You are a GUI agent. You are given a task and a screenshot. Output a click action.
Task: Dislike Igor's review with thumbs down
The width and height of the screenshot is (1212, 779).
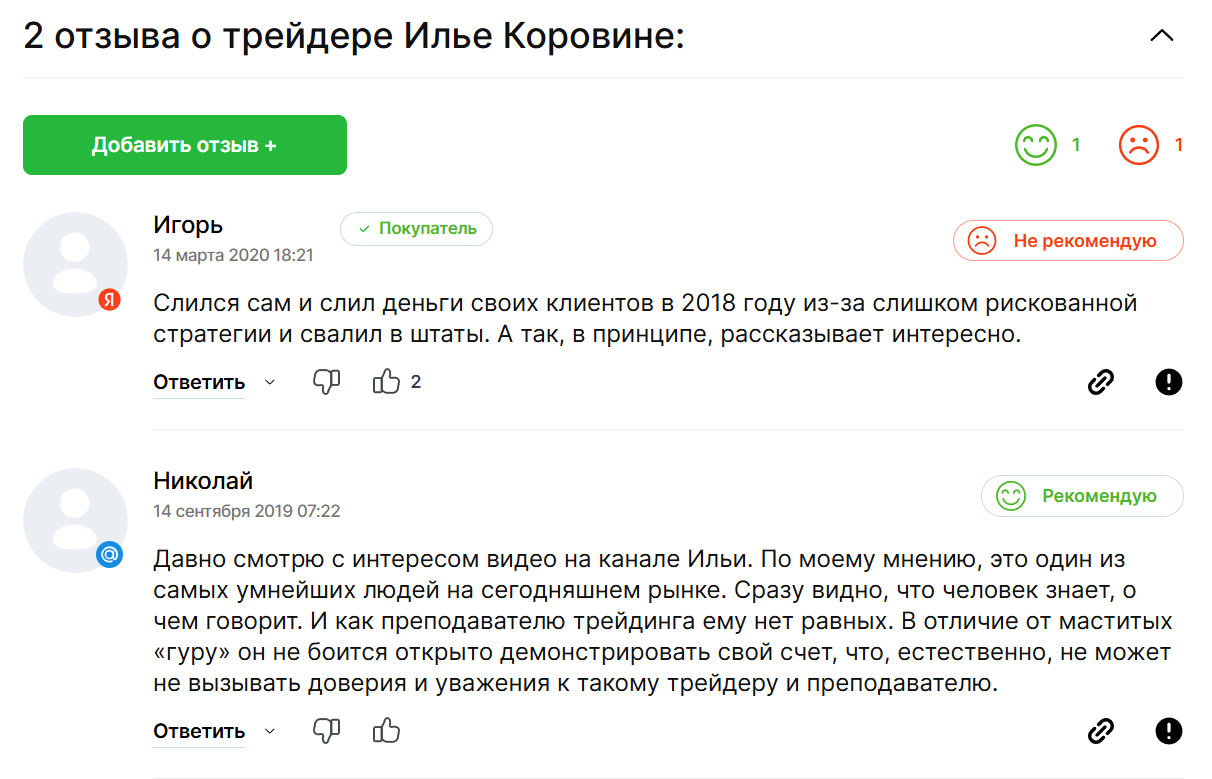pos(327,382)
